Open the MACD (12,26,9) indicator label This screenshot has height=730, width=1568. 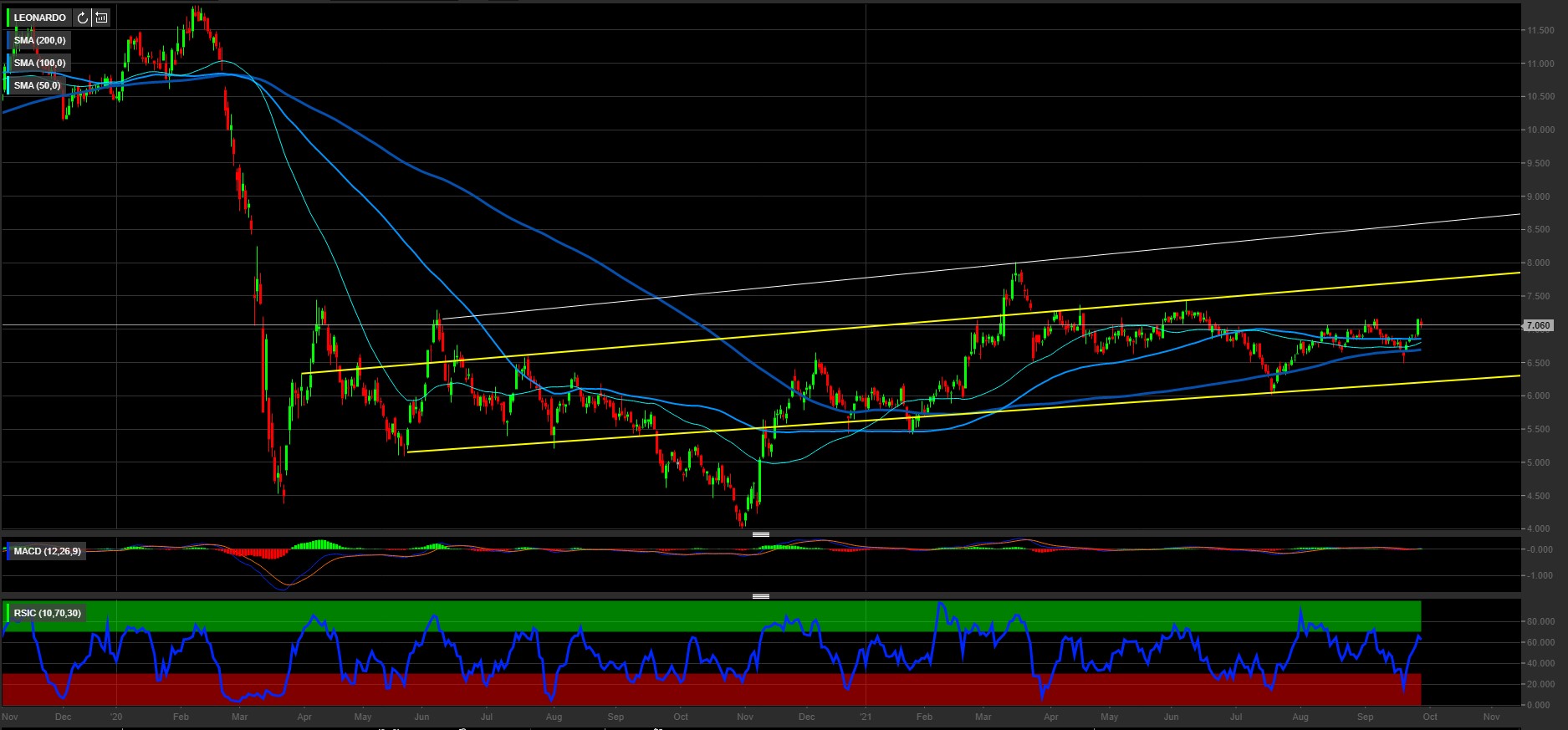tap(47, 551)
